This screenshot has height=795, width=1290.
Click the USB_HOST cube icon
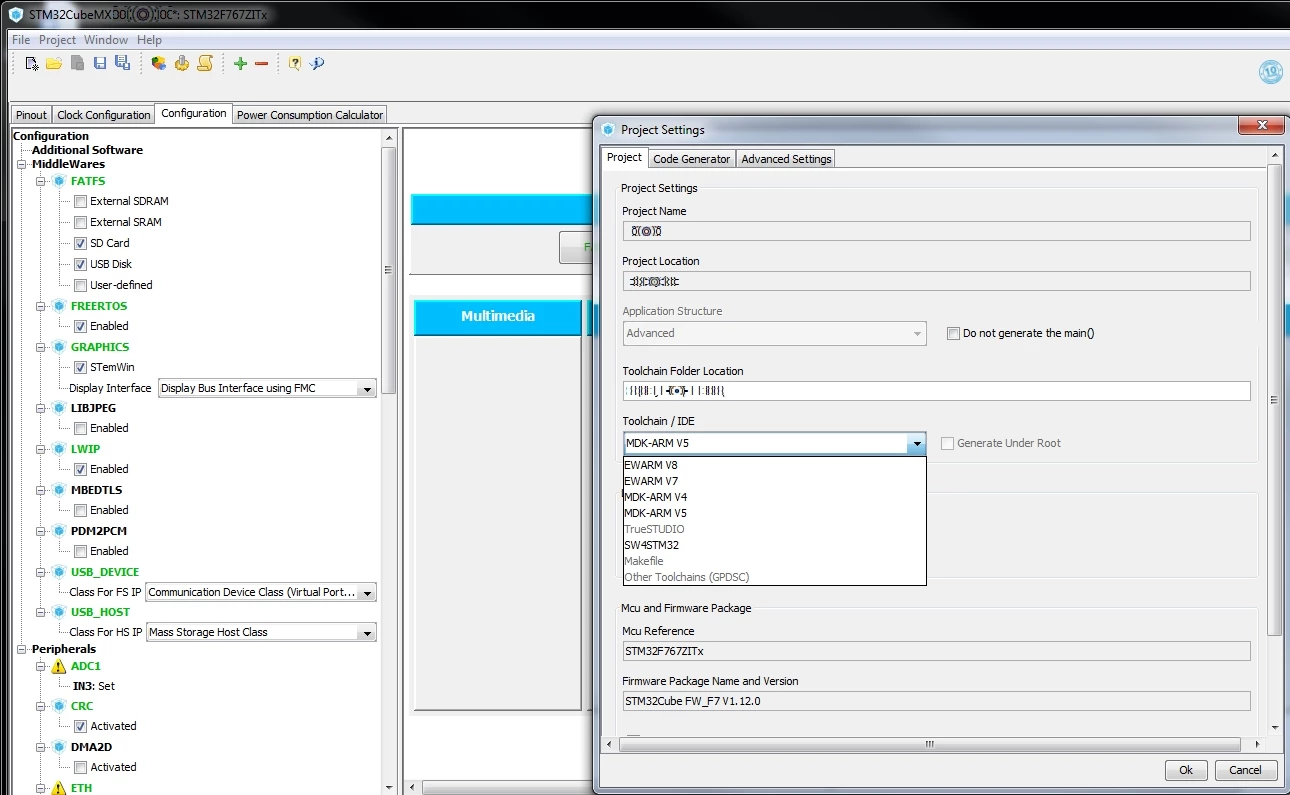(59, 612)
